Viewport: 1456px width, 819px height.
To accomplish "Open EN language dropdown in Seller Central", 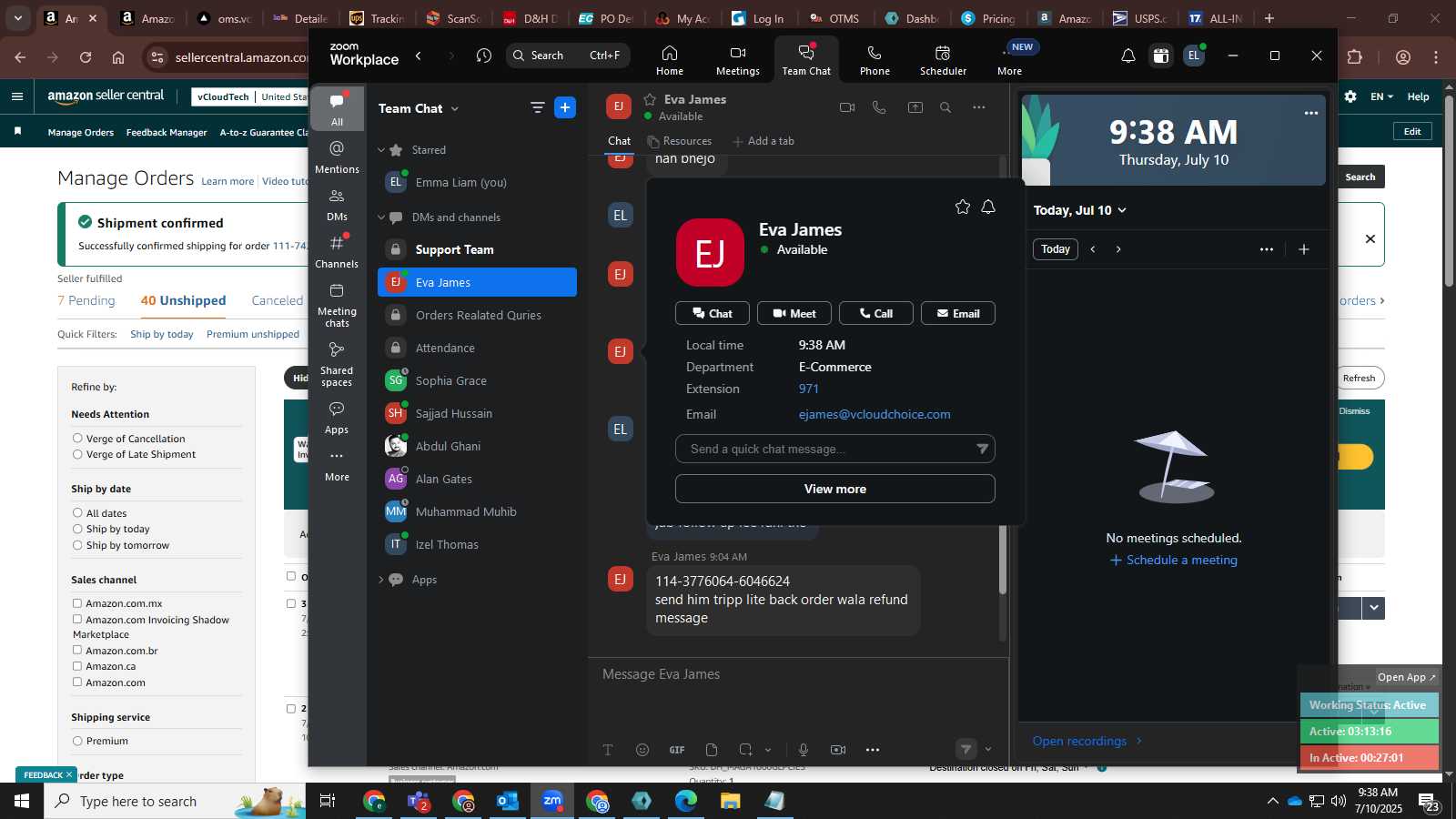I will point(1381,96).
